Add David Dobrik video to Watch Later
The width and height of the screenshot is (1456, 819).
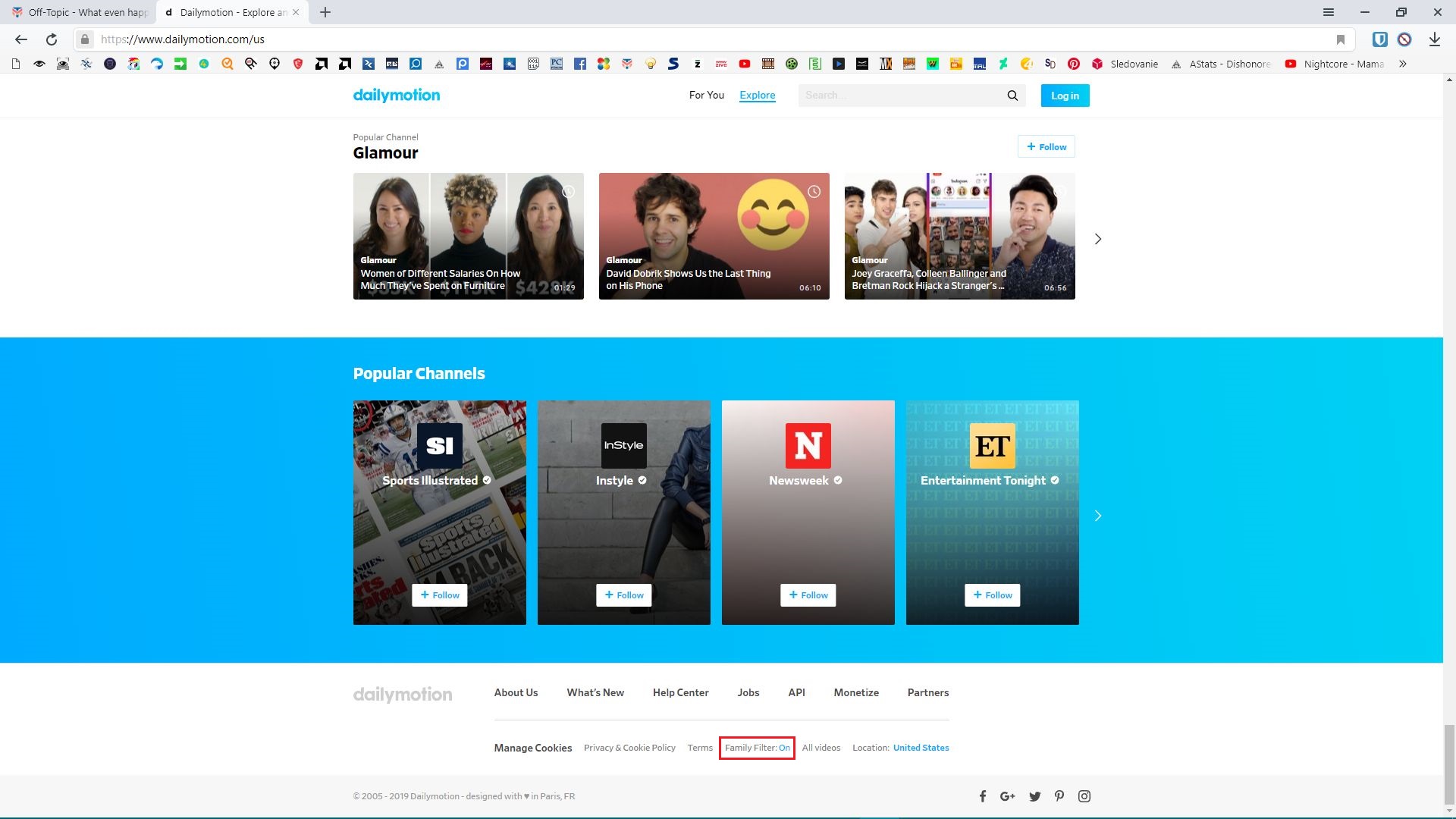coord(814,192)
